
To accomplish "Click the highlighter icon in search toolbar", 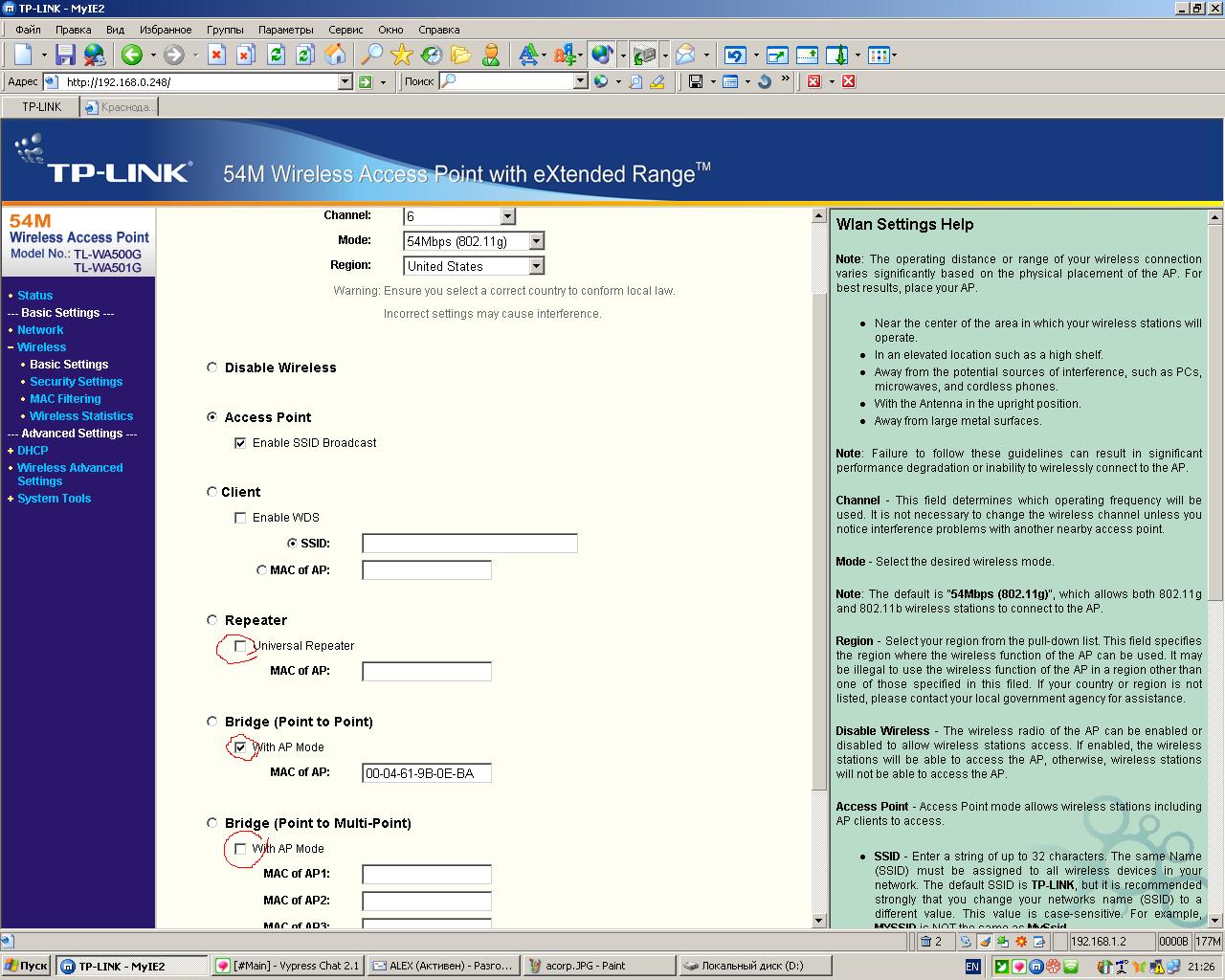I will 657,82.
